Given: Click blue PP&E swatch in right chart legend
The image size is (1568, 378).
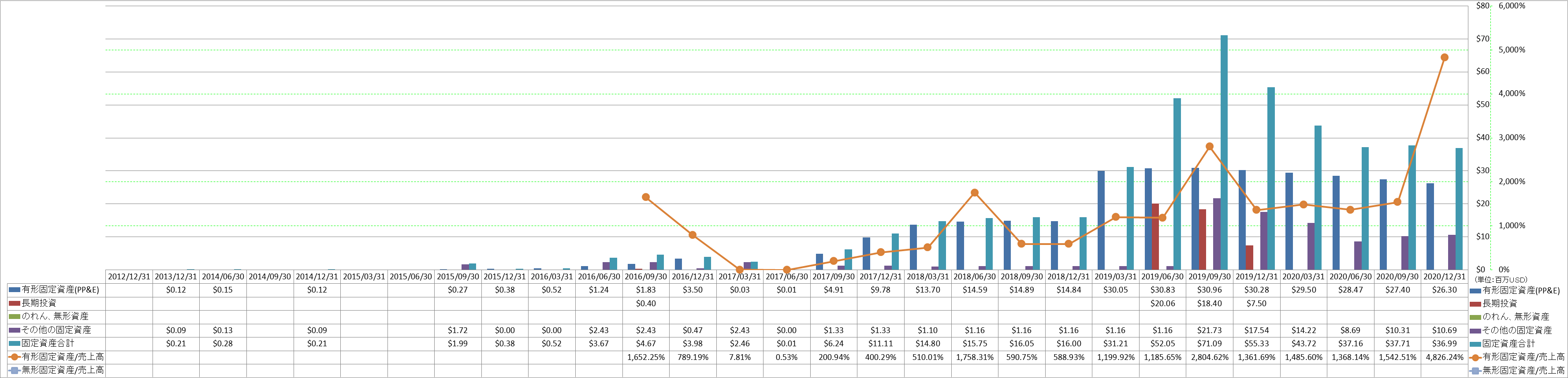Looking at the screenshot, I should point(1475,290).
